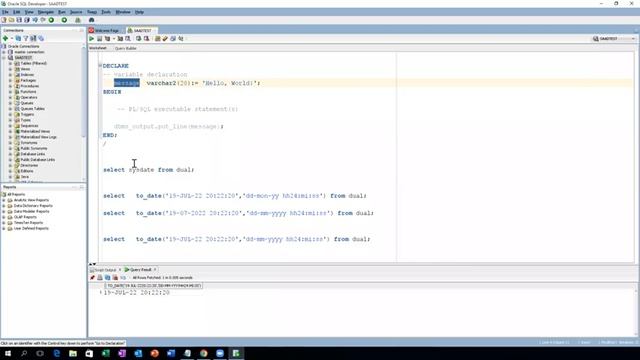The width and height of the screenshot is (640, 360).
Task: Click the Open folder icon in main toolbar
Action: click(11, 20)
